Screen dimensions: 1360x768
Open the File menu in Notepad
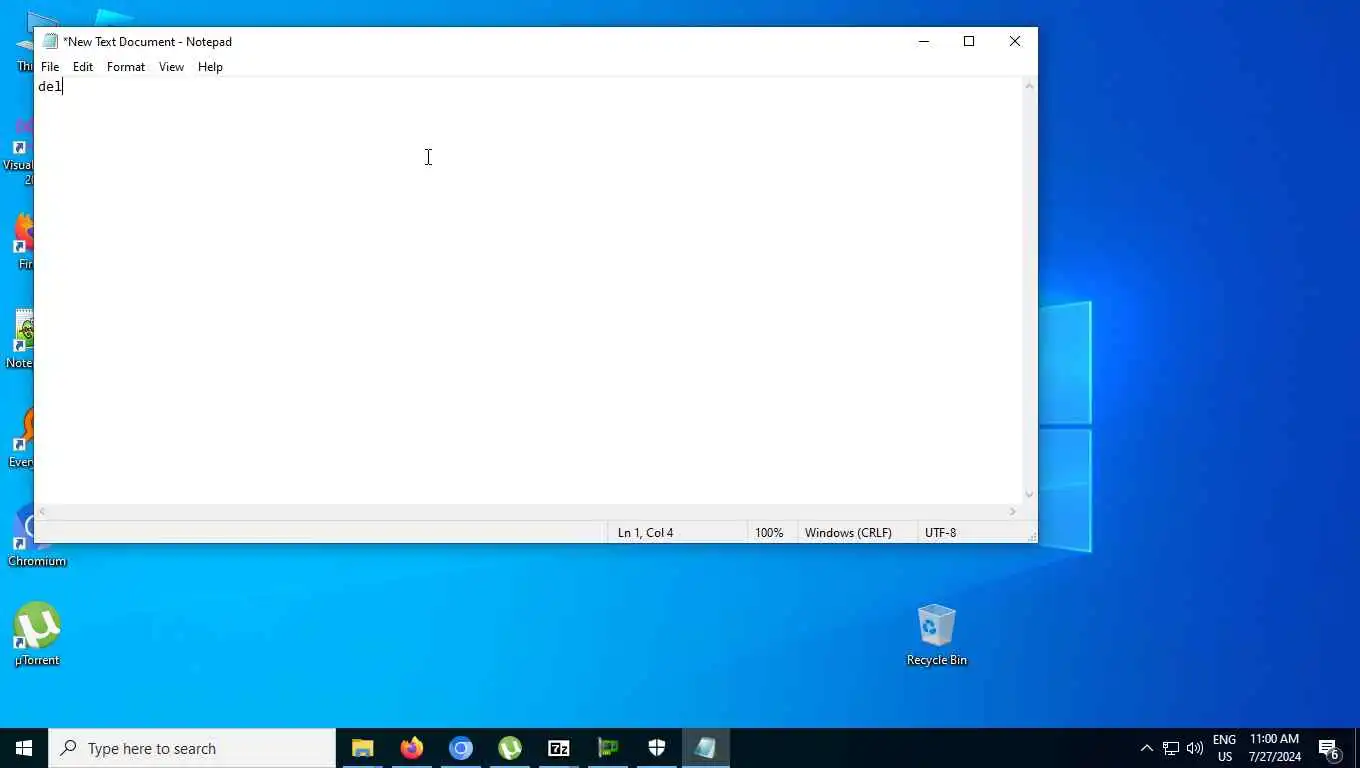point(50,67)
